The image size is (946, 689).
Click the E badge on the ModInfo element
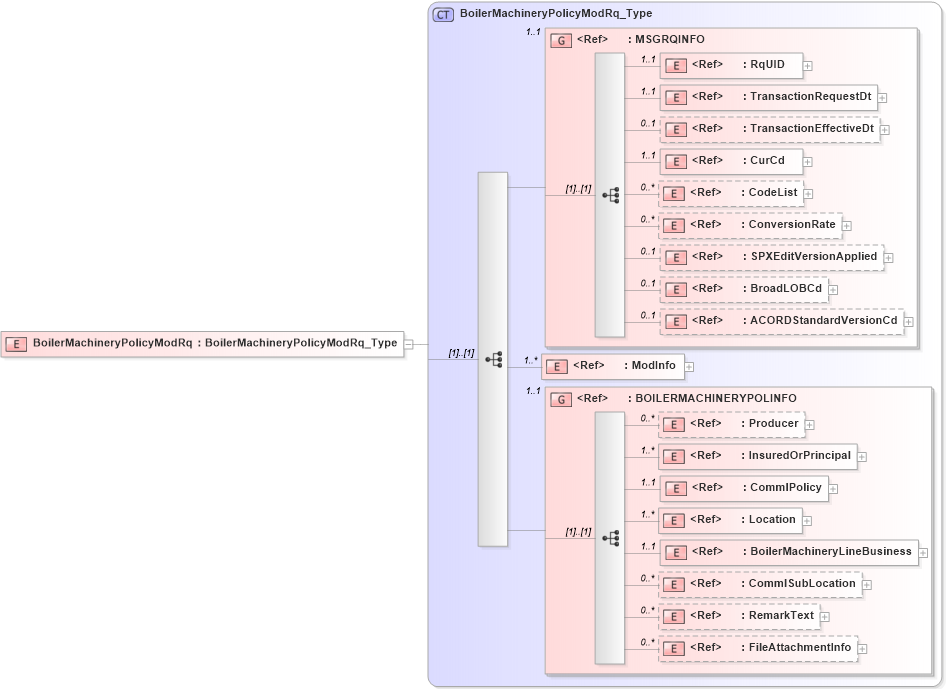(556, 366)
